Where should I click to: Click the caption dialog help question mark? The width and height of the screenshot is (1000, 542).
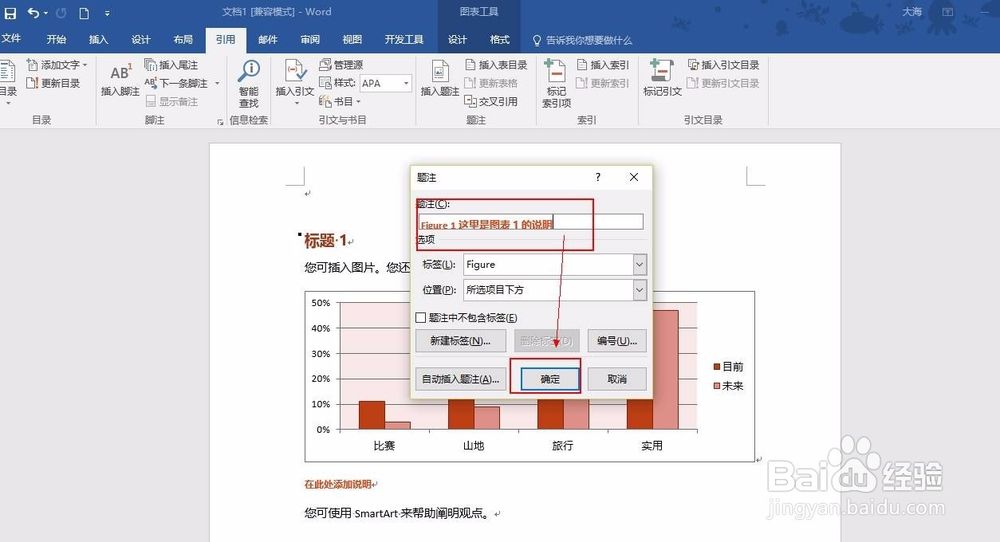click(x=598, y=177)
